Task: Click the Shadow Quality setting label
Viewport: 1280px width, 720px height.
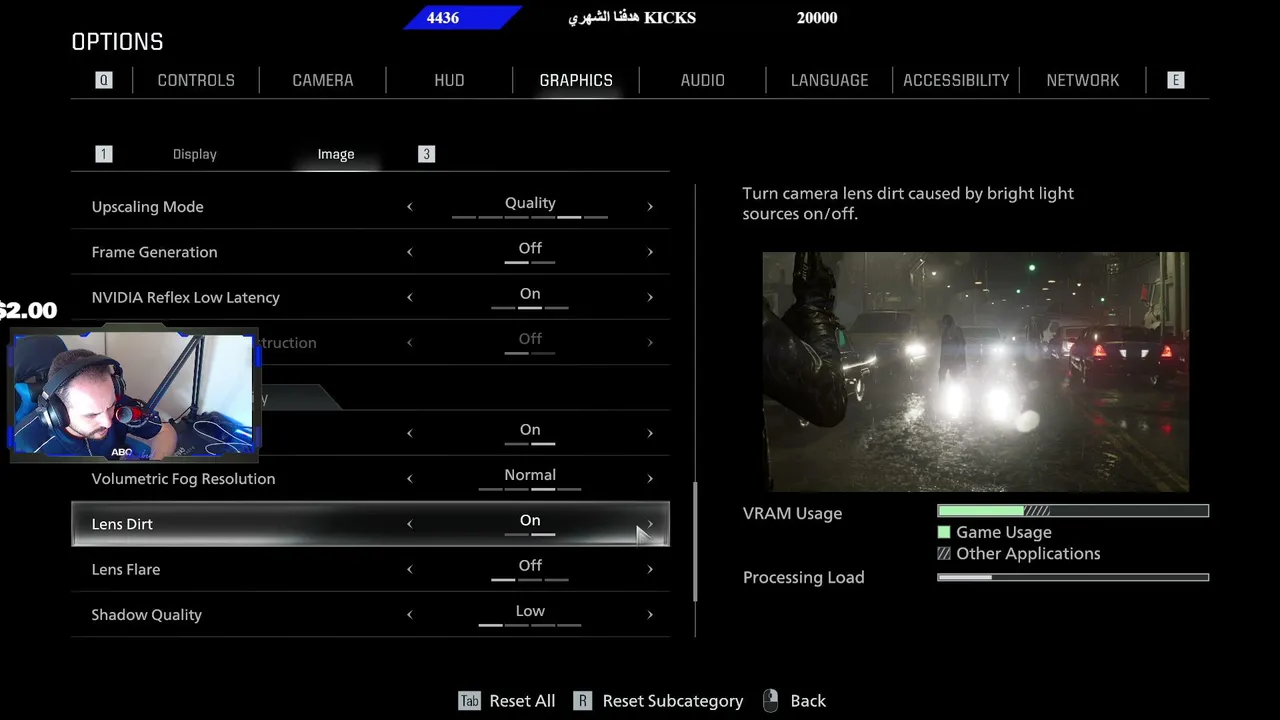Action: coord(146,615)
